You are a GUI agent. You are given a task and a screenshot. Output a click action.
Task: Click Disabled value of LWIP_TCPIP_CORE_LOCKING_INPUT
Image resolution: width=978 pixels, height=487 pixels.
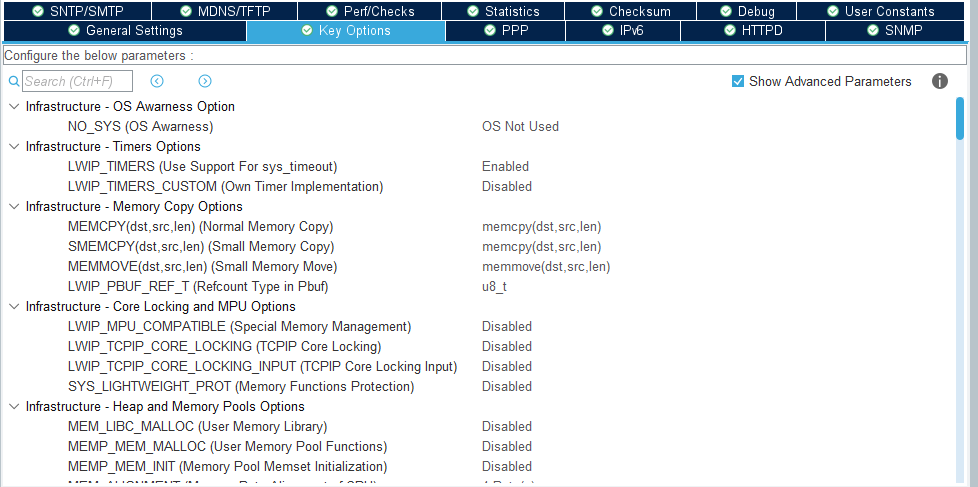point(506,367)
